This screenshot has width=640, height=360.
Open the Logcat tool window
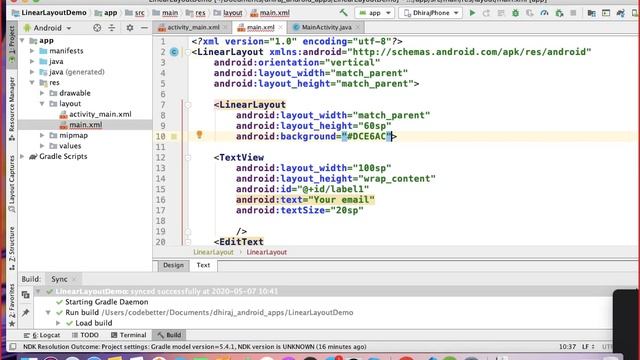[x=42, y=335]
